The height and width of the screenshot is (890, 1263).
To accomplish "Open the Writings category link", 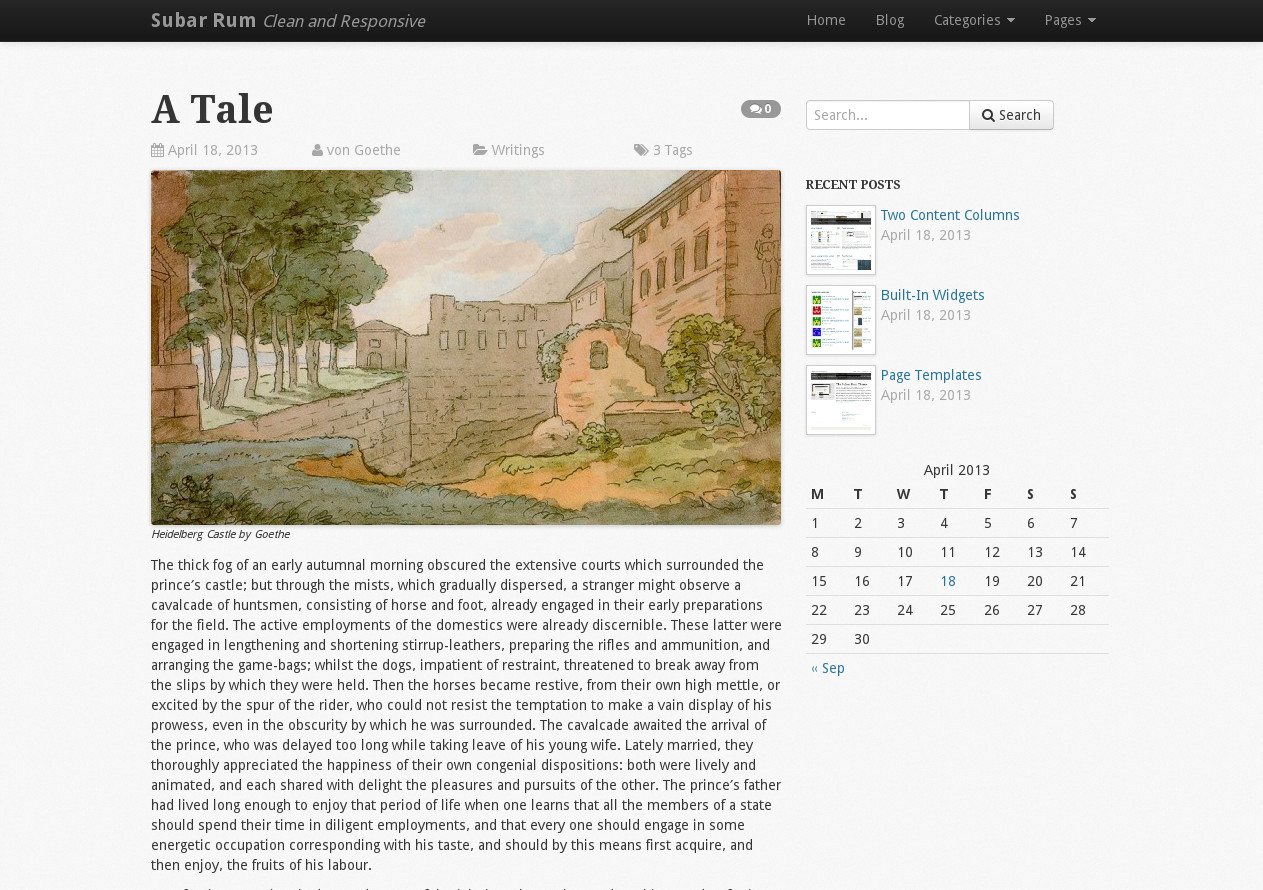I will [x=518, y=150].
